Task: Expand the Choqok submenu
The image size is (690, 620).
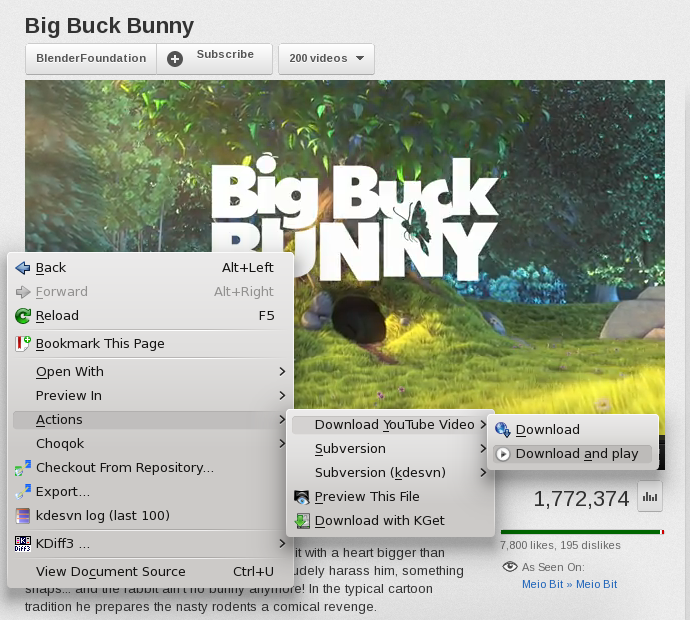Action: coord(150,444)
